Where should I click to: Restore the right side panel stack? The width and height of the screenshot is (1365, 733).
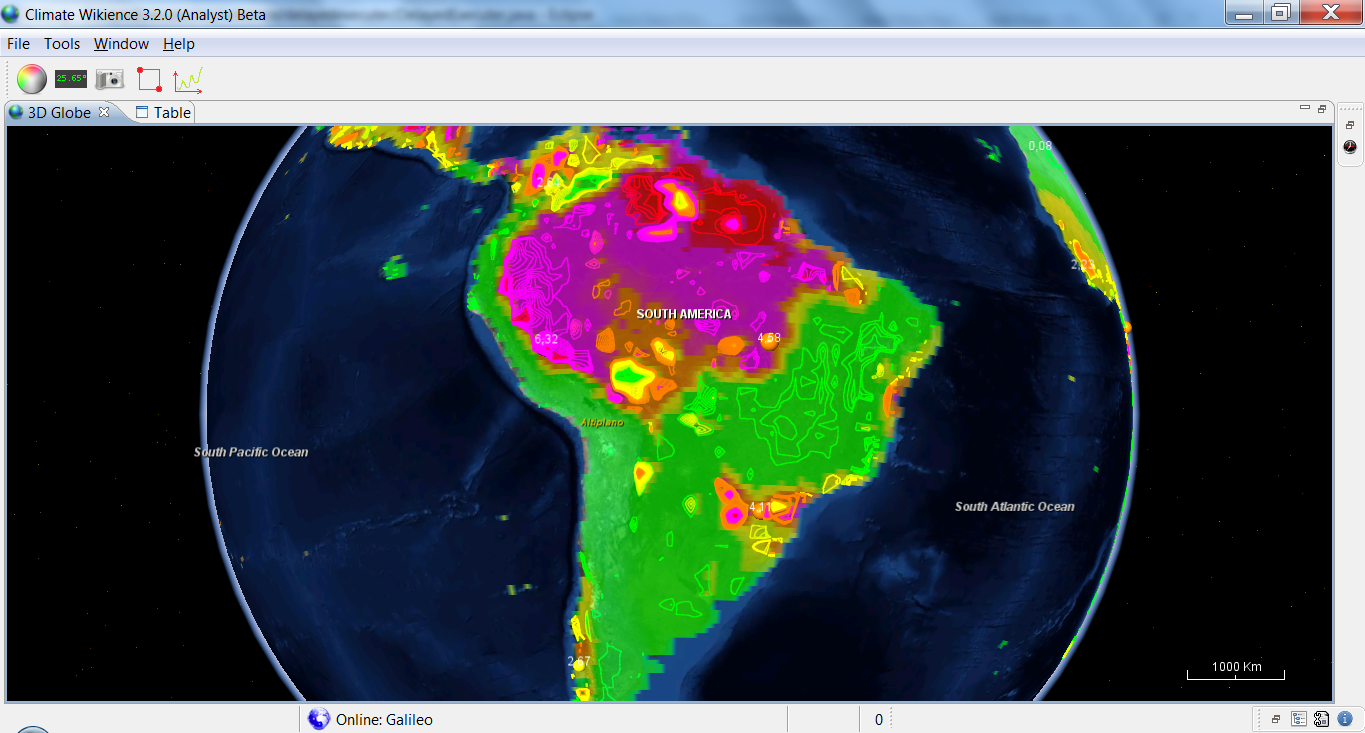click(x=1350, y=125)
